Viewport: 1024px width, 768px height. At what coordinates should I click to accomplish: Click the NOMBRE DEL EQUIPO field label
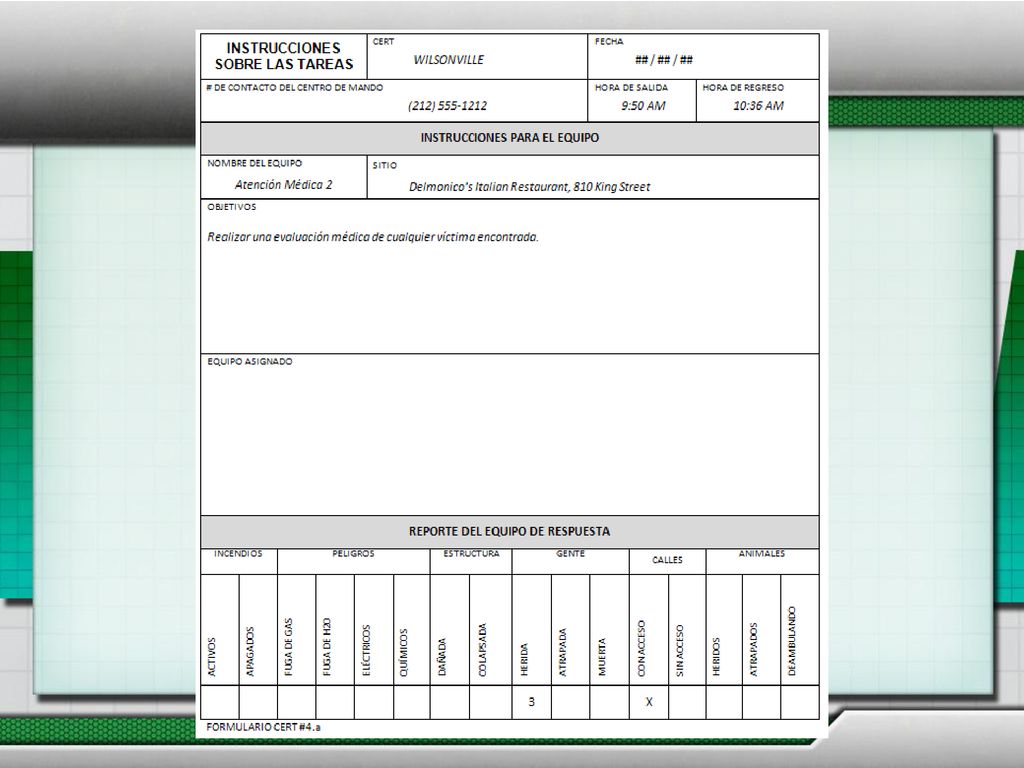pos(255,163)
